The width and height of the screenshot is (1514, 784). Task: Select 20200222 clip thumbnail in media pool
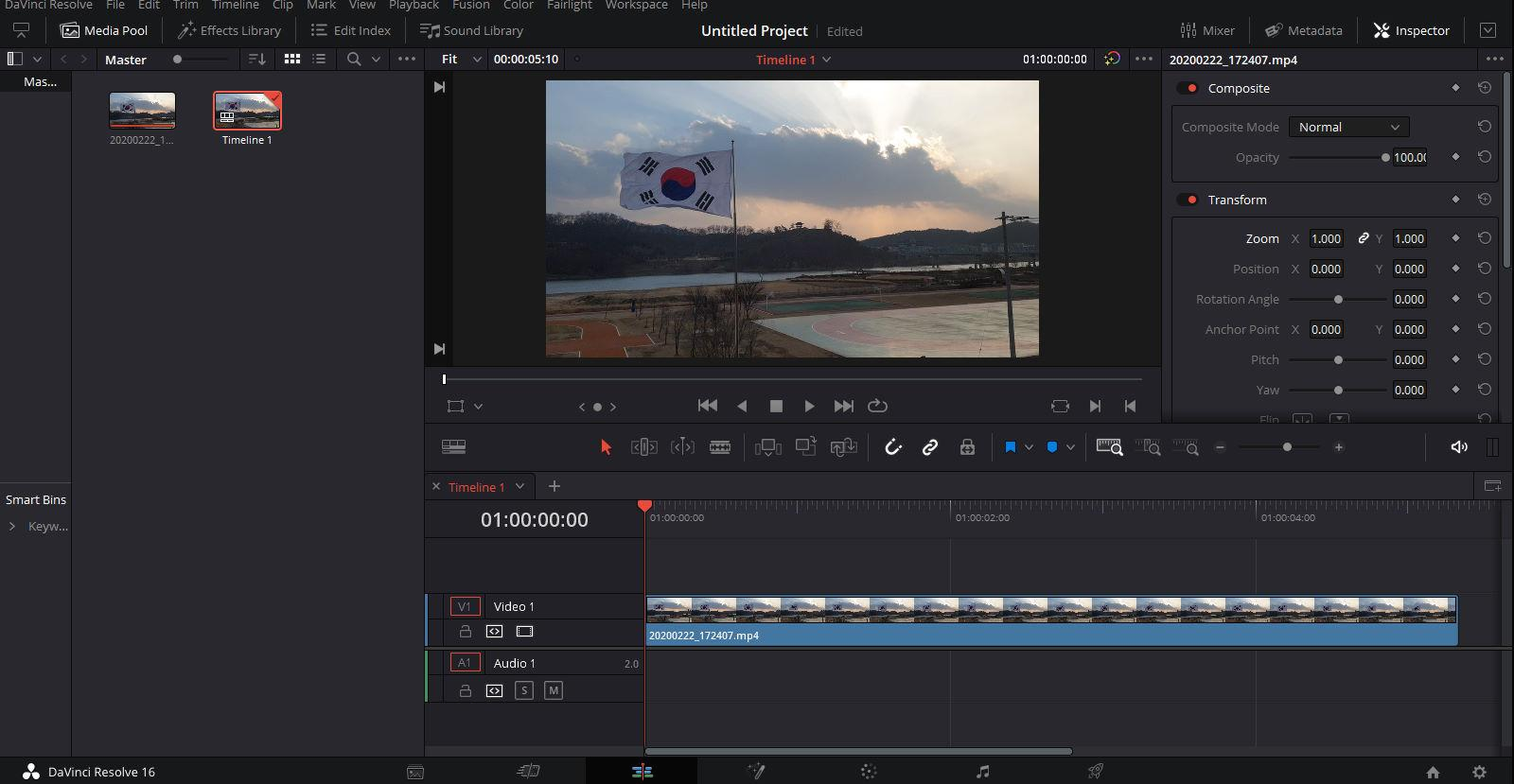(x=142, y=111)
